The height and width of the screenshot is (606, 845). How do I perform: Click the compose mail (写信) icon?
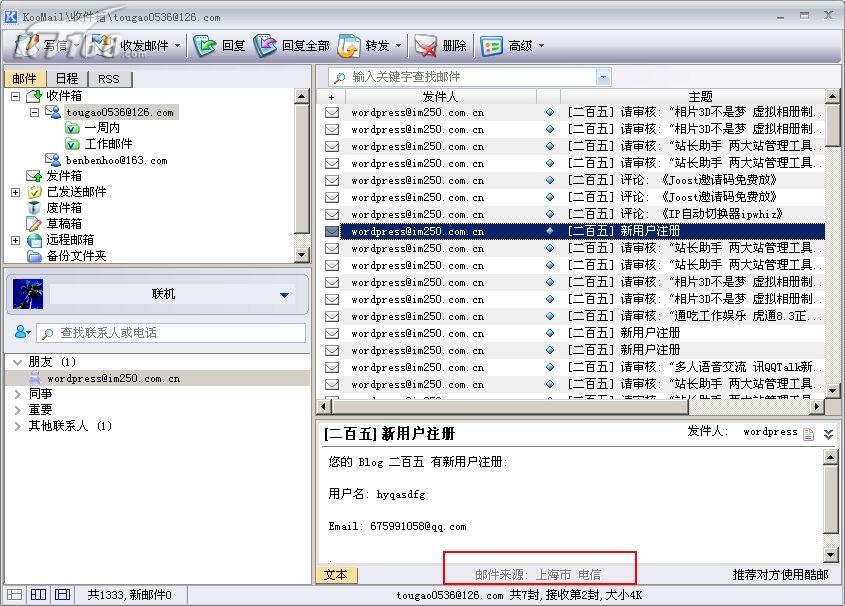click(27, 46)
